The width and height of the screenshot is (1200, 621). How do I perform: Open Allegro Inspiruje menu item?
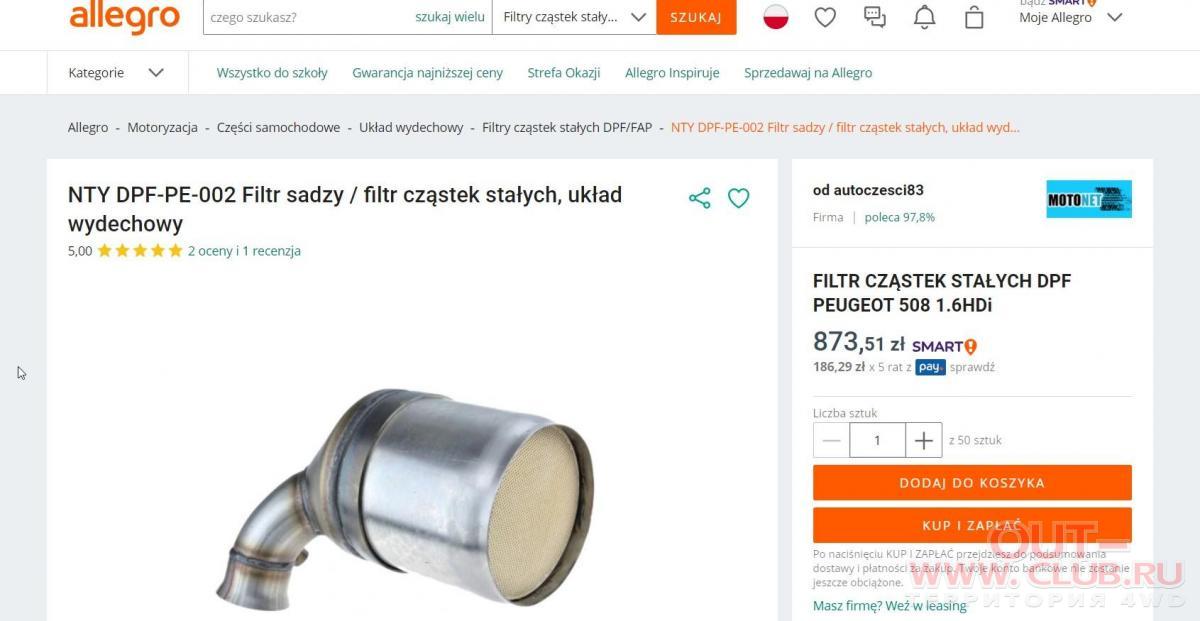(672, 73)
